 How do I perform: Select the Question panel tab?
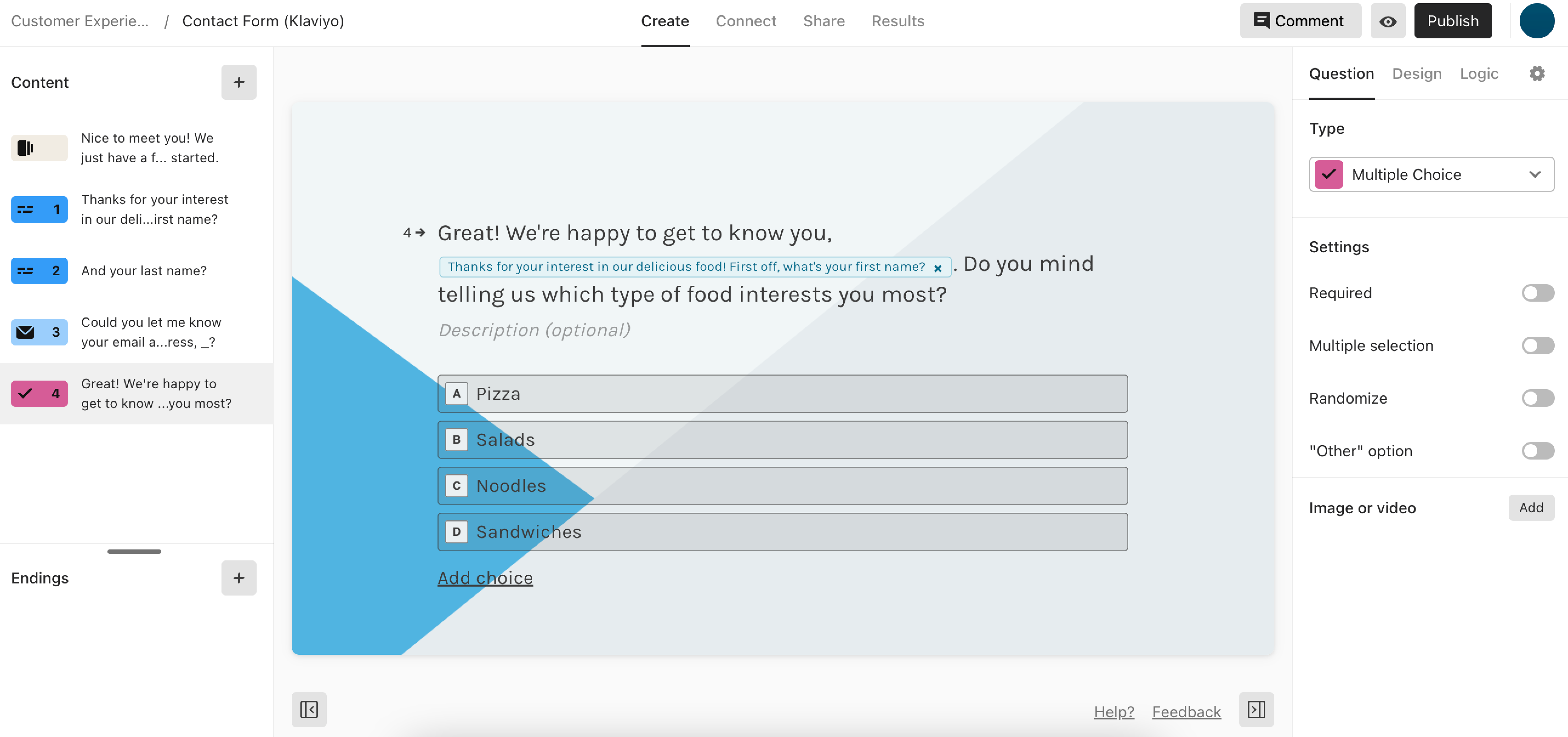pos(1342,74)
